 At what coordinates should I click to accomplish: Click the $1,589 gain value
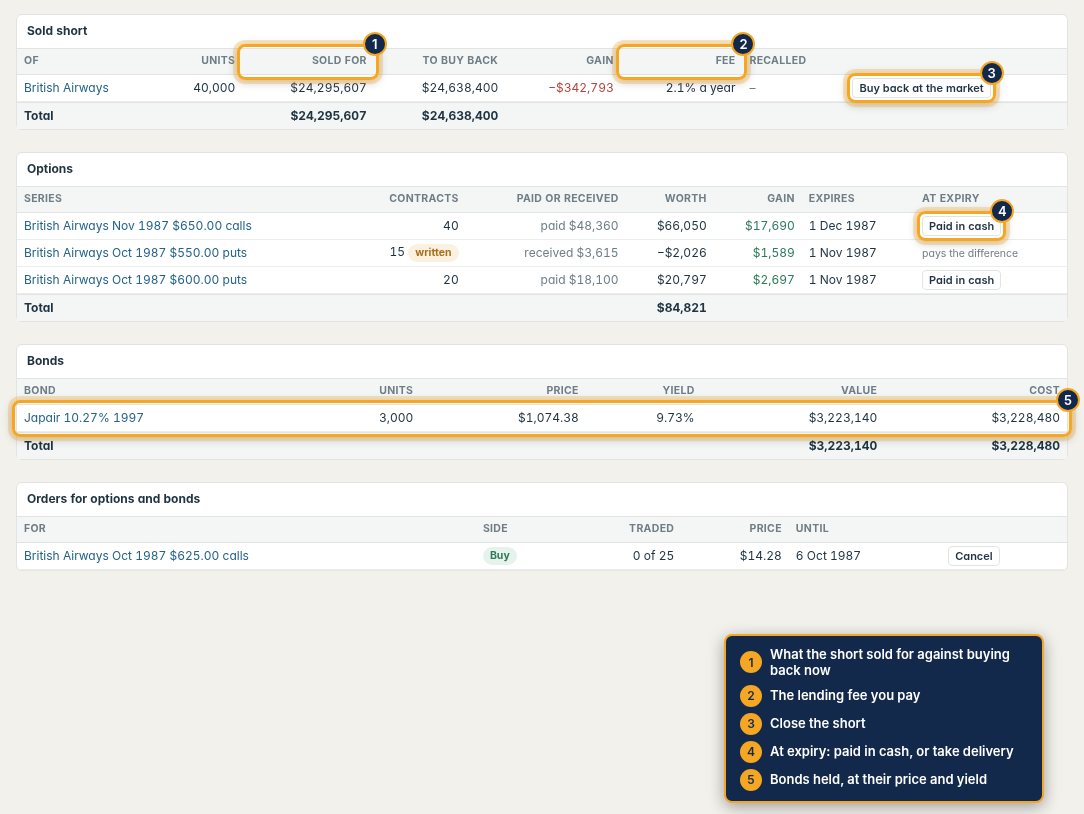pos(774,252)
